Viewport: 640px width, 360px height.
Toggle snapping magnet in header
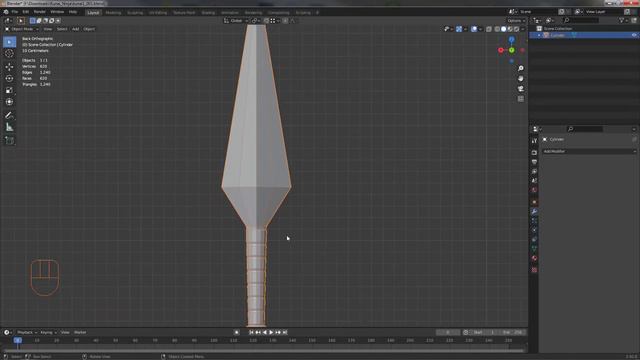pyautogui.click(x=266, y=20)
